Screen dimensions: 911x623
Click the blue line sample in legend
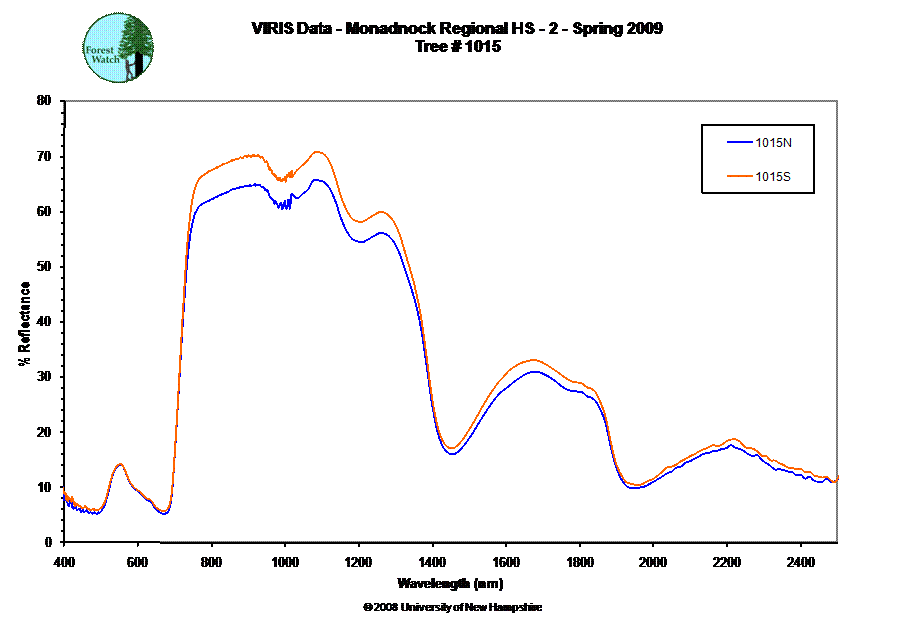739,143
